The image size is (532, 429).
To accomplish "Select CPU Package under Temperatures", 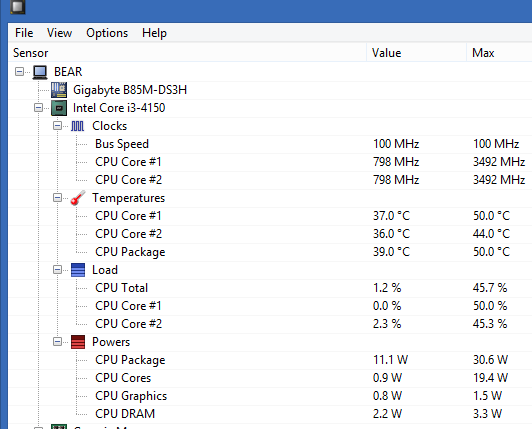I will click(x=130, y=252).
